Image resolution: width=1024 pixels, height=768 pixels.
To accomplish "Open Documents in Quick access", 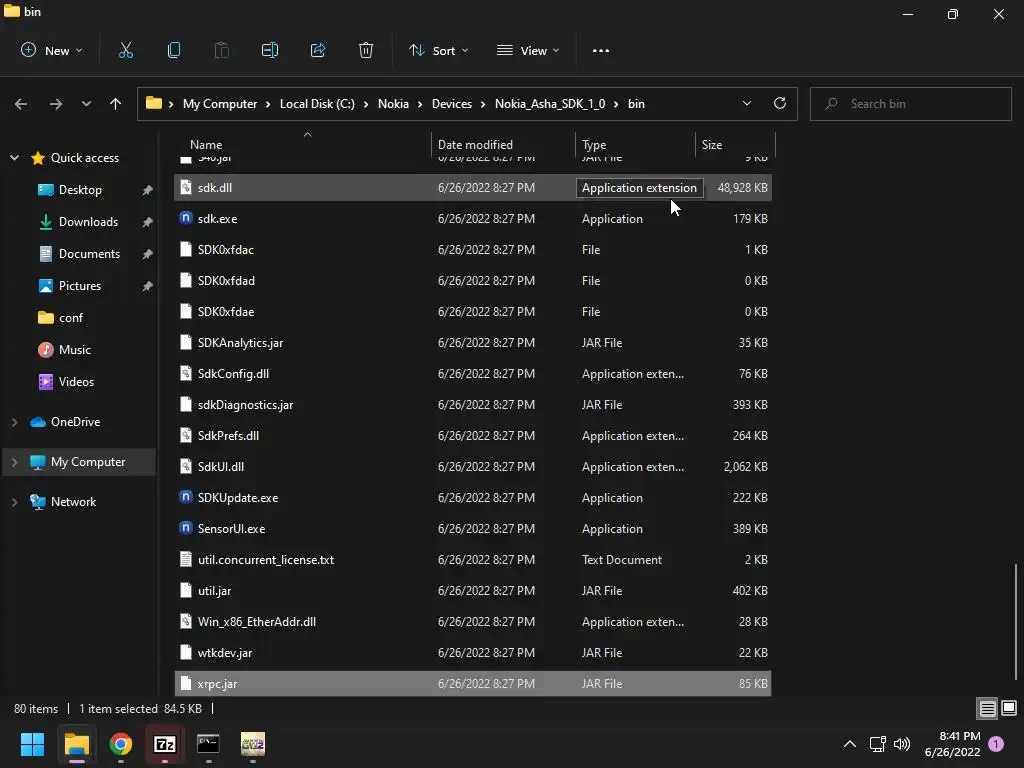I will coord(89,253).
